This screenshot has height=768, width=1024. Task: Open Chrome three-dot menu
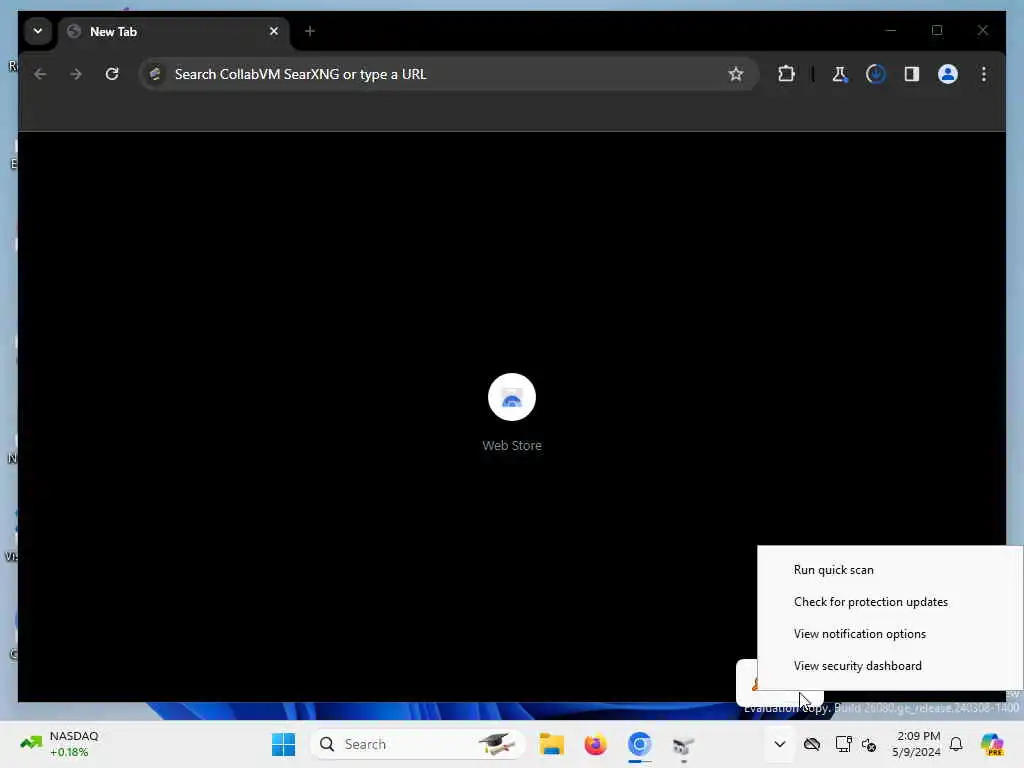pyautogui.click(x=984, y=74)
